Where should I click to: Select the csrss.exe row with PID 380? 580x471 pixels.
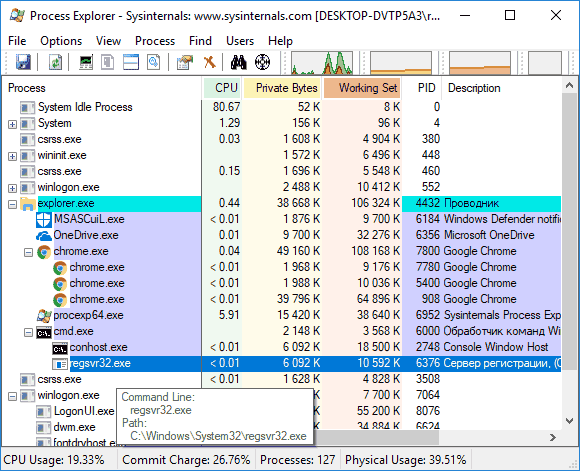pyautogui.click(x=282, y=139)
